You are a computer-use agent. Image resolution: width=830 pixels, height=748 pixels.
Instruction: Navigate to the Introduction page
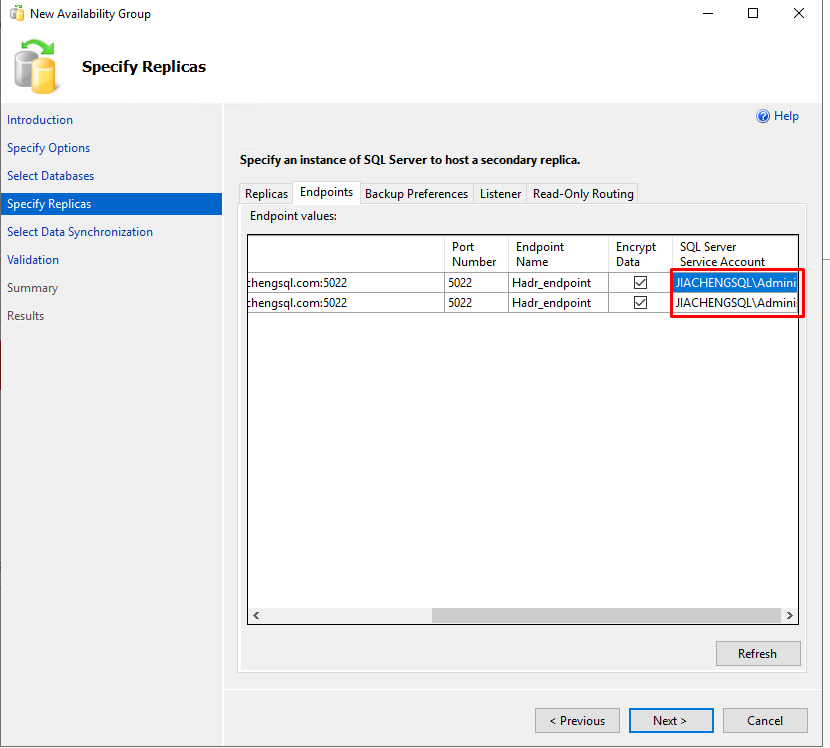click(x=40, y=120)
